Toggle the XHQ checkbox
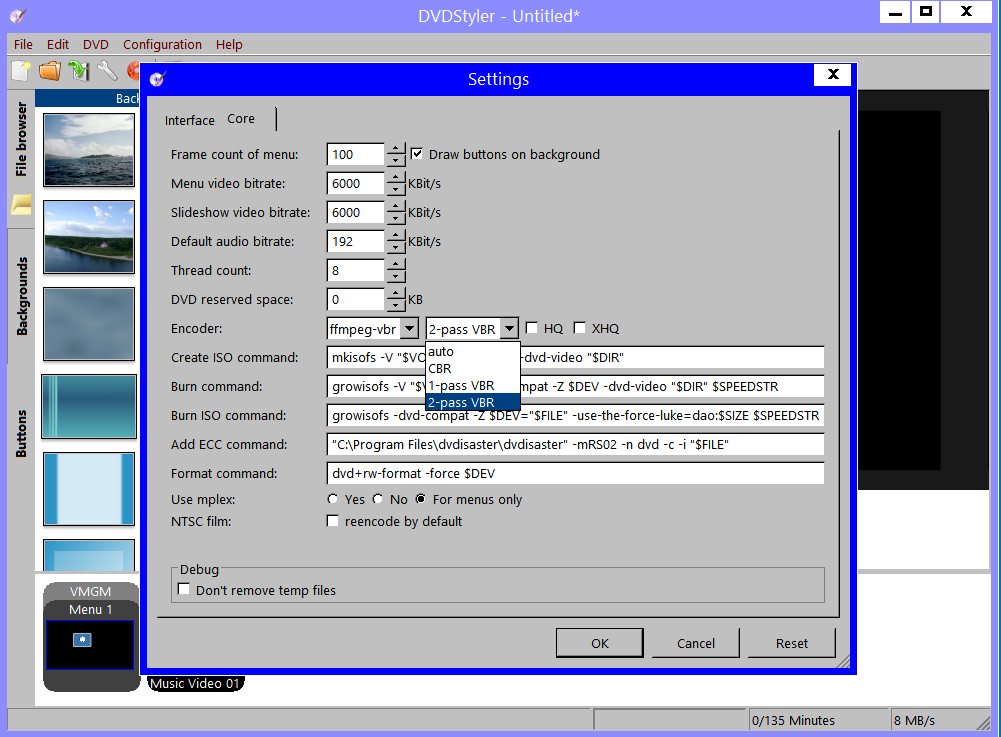The height and width of the screenshot is (737, 1001). coord(580,328)
